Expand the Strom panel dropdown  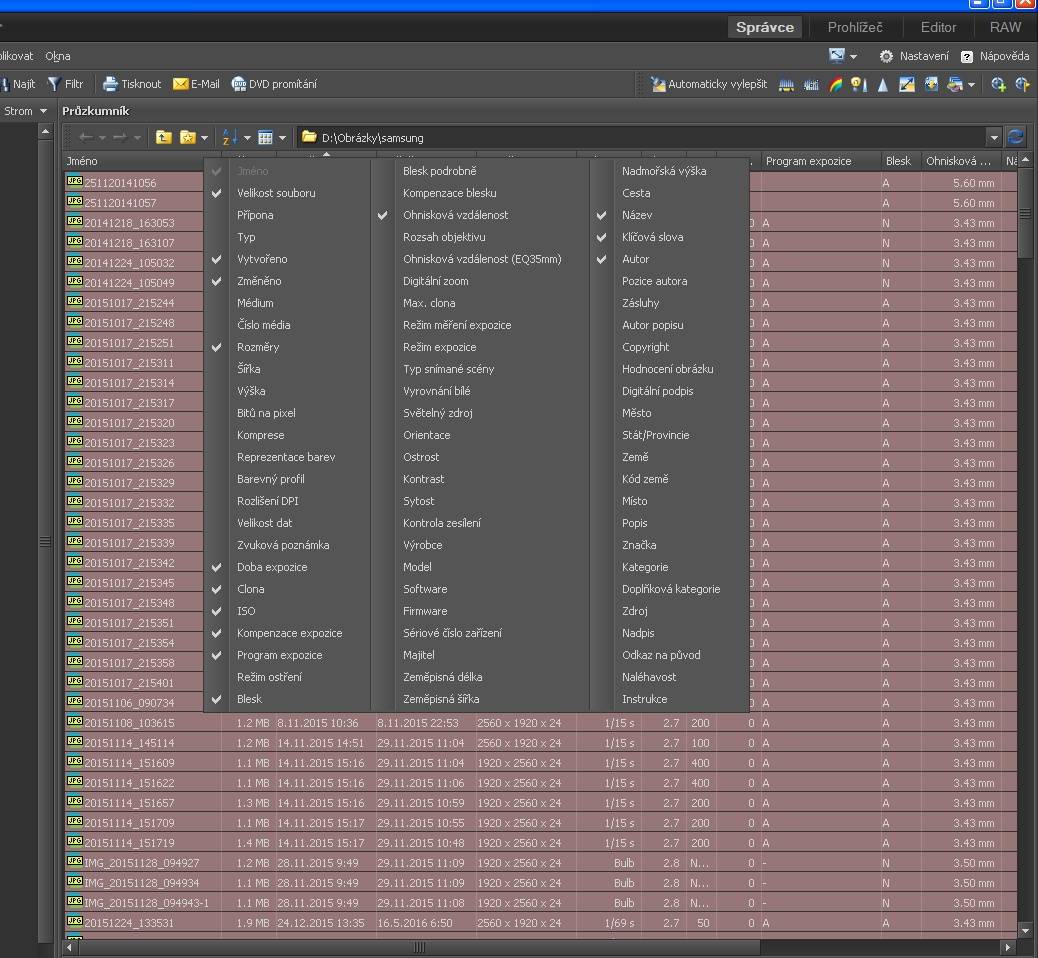click(x=44, y=111)
